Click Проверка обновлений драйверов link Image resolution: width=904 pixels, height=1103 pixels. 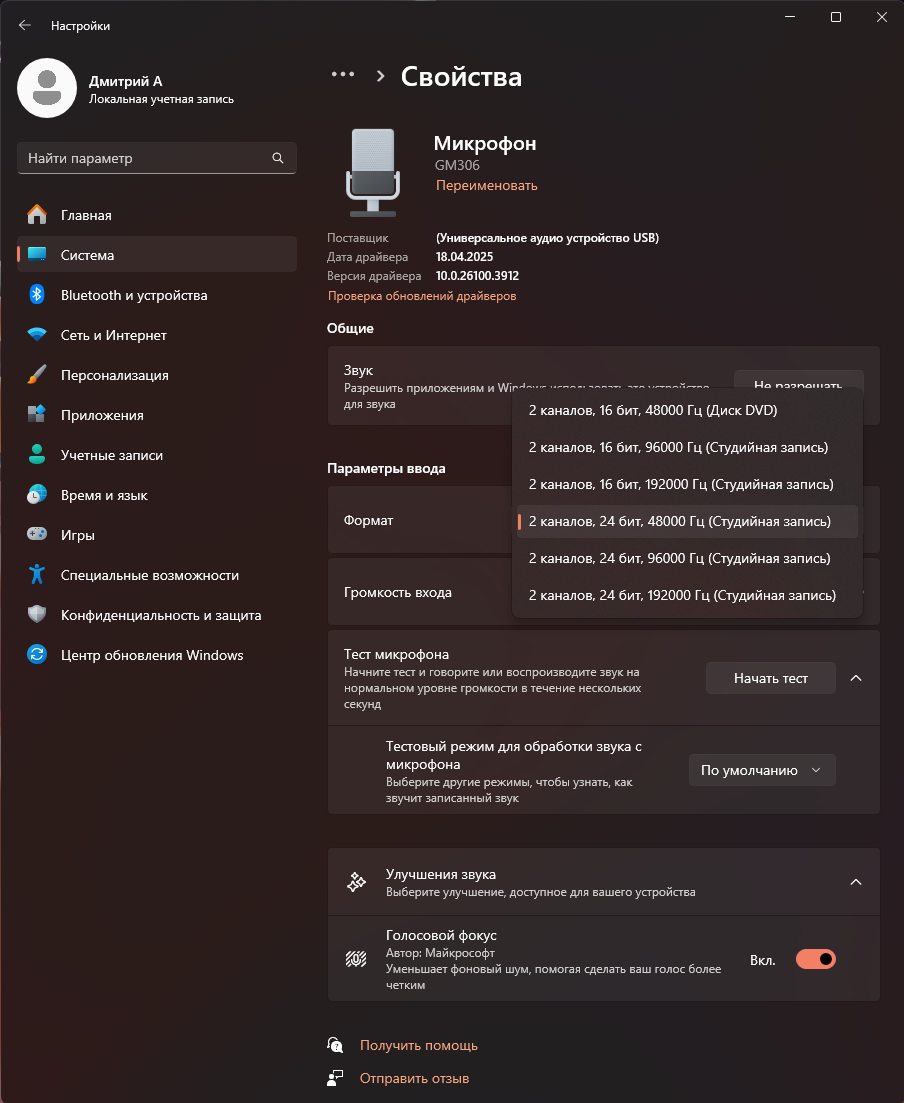[422, 296]
